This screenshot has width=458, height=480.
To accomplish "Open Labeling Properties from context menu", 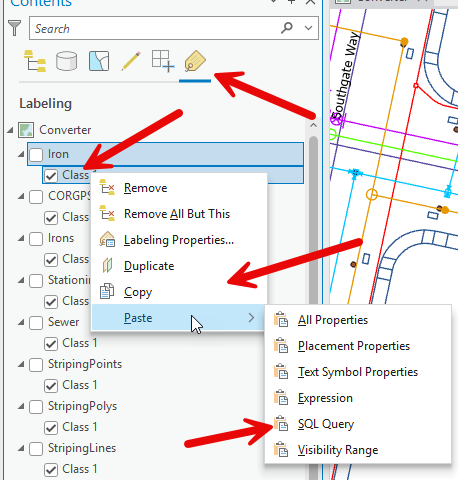I will pyautogui.click(x=179, y=240).
